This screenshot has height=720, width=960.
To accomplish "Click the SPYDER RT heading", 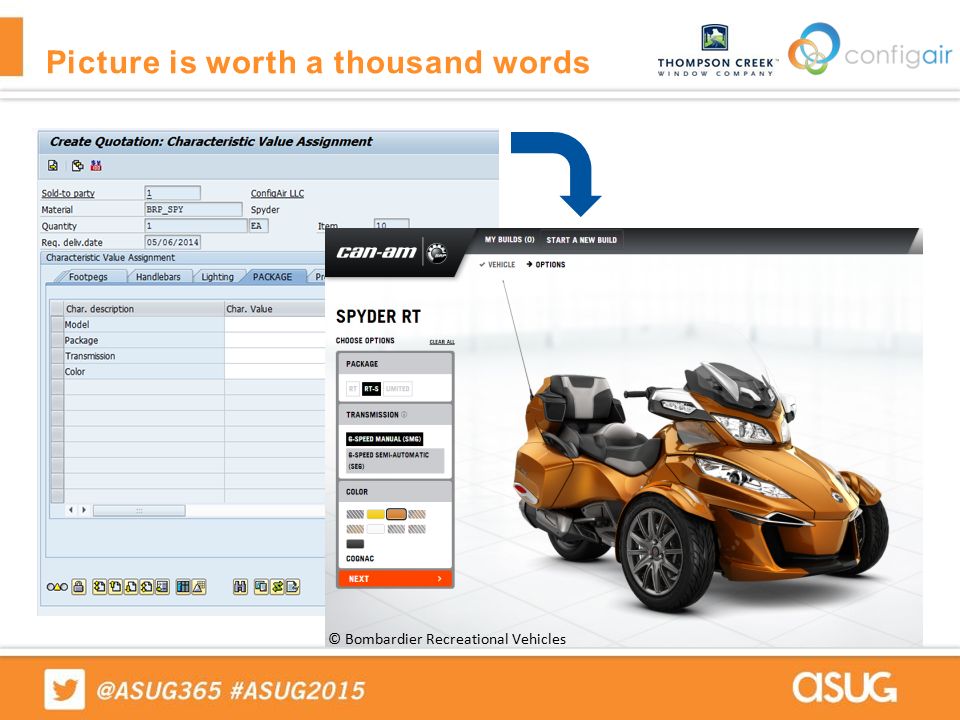I will tap(378, 317).
